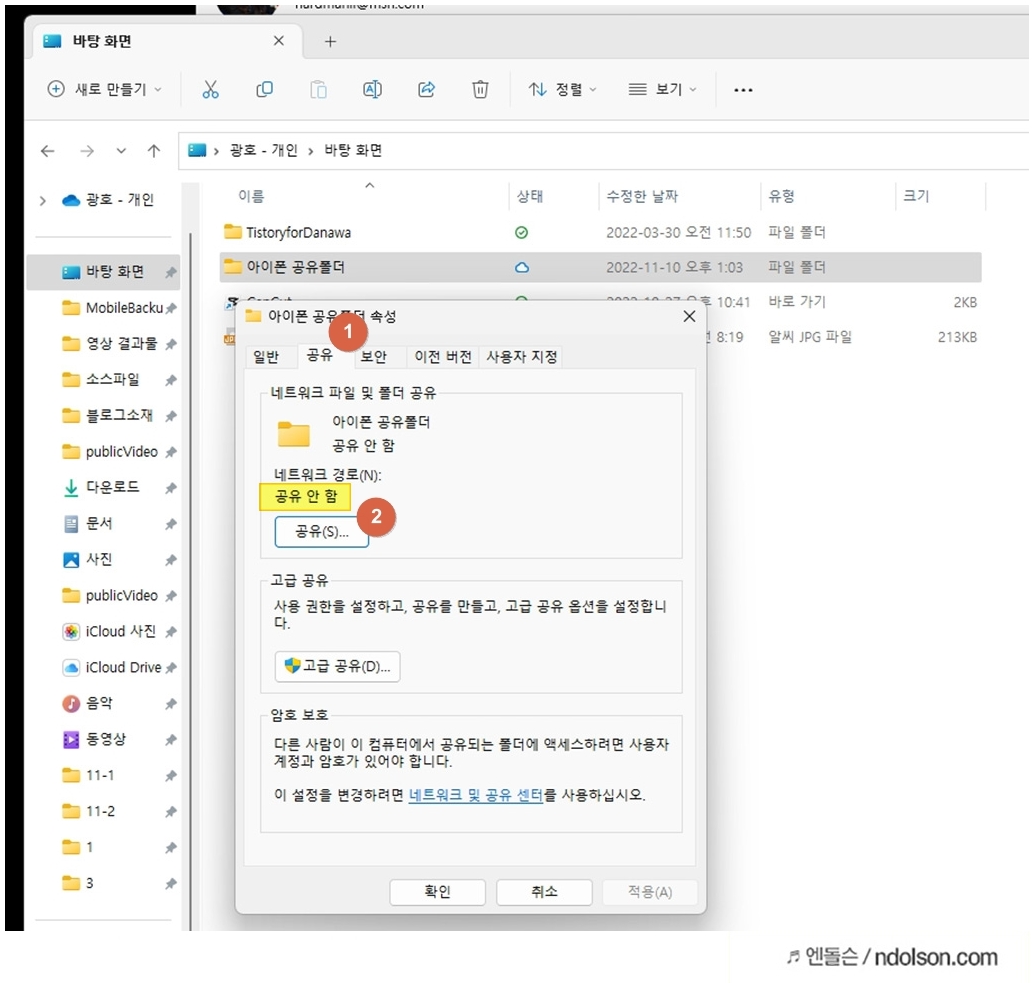Click pin icon next to 문서
The image size is (1034, 983).
click(171, 524)
